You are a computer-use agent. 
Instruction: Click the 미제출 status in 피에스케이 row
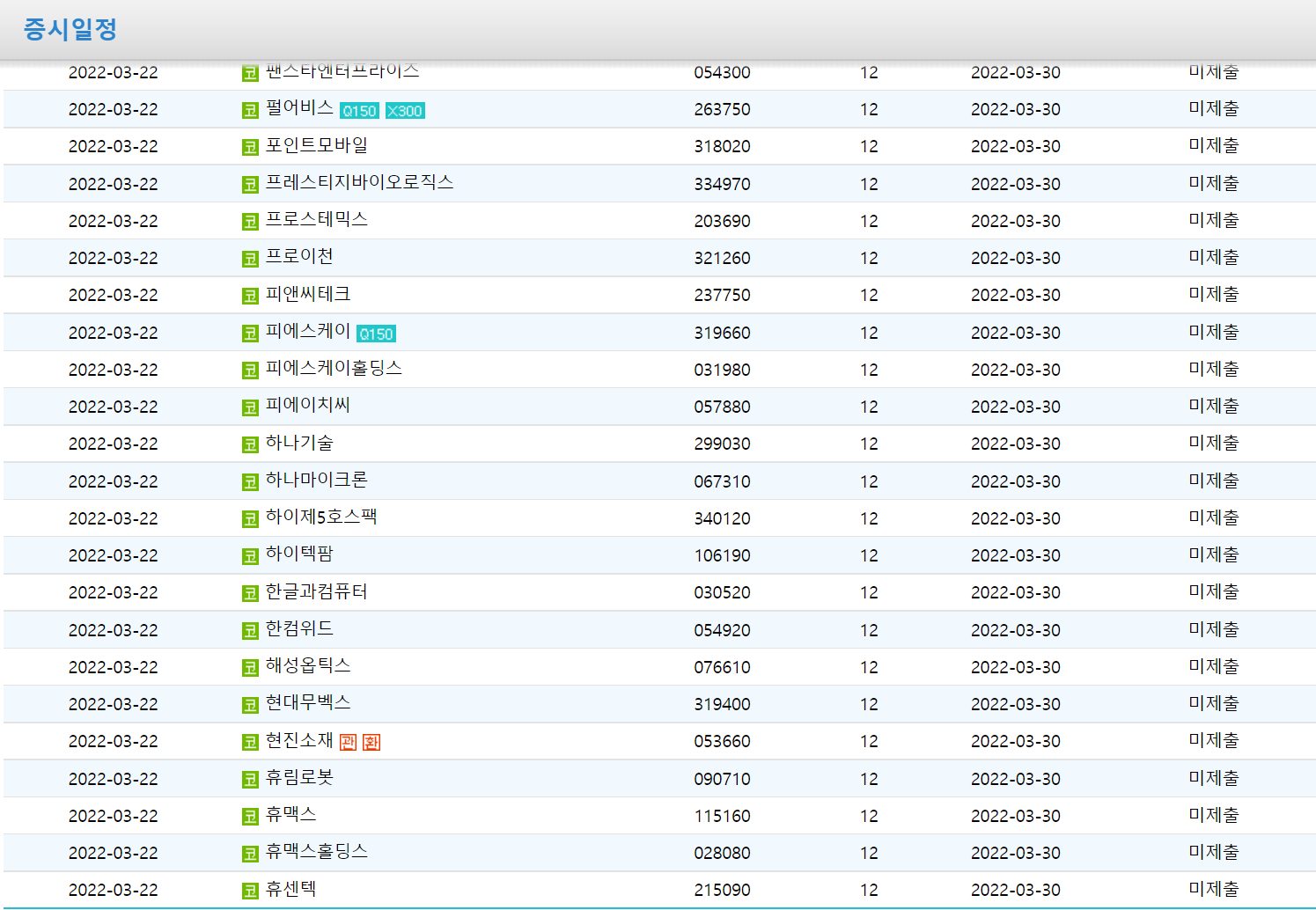pyautogui.click(x=1214, y=332)
